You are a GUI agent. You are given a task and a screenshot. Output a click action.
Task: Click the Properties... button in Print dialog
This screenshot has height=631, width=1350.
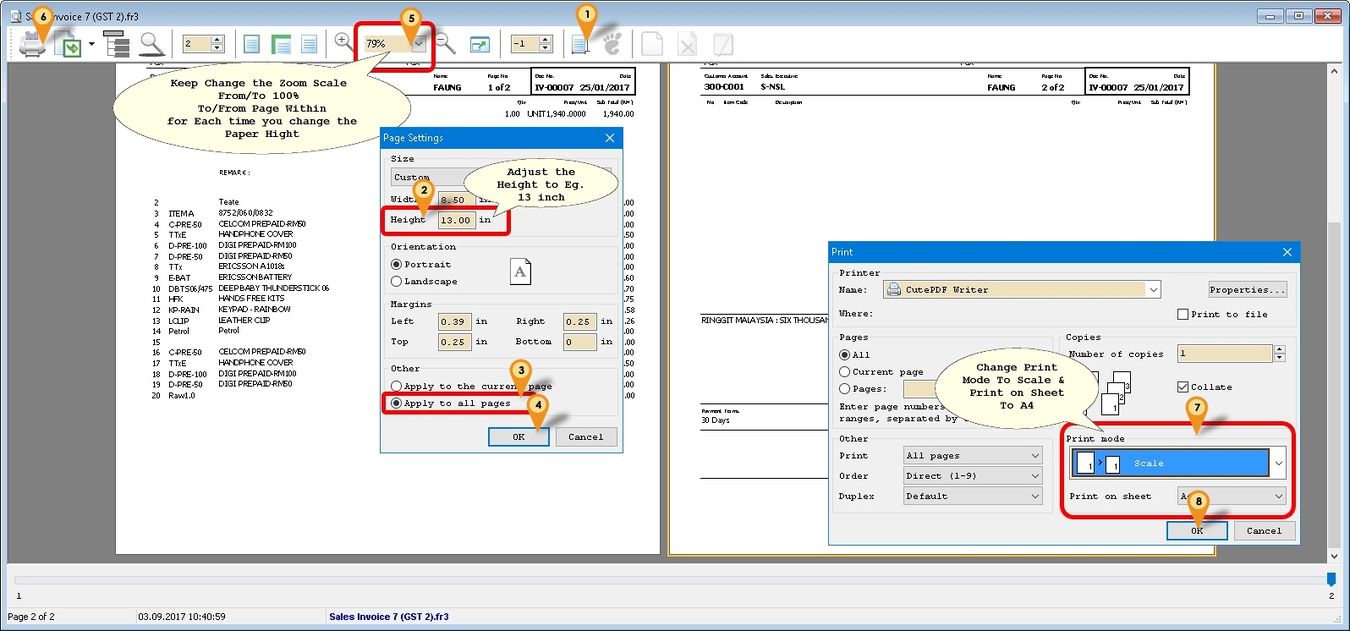pyautogui.click(x=1247, y=290)
